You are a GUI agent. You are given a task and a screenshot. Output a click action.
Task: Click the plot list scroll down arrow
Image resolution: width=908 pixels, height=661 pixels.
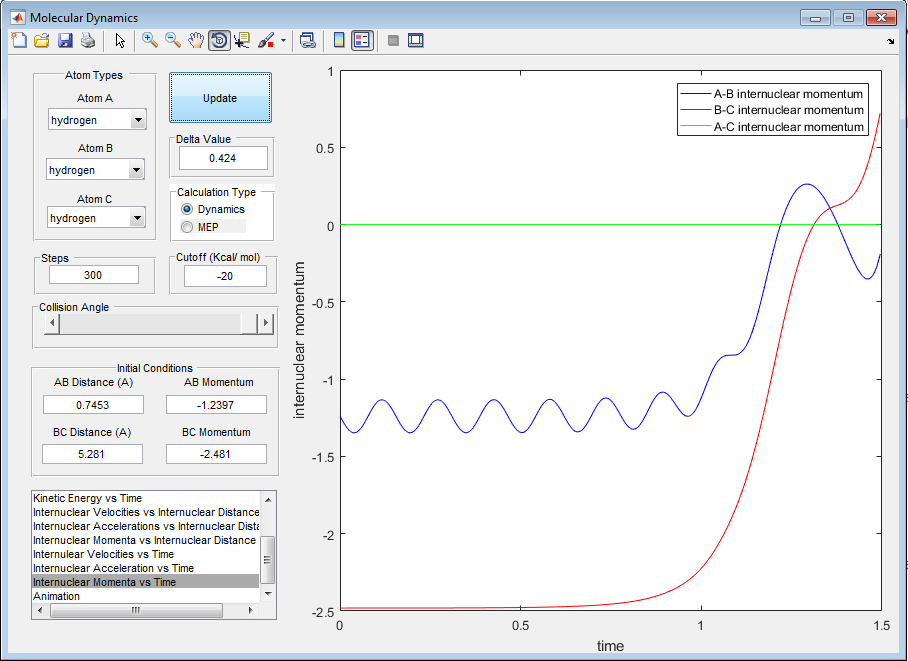[268, 594]
